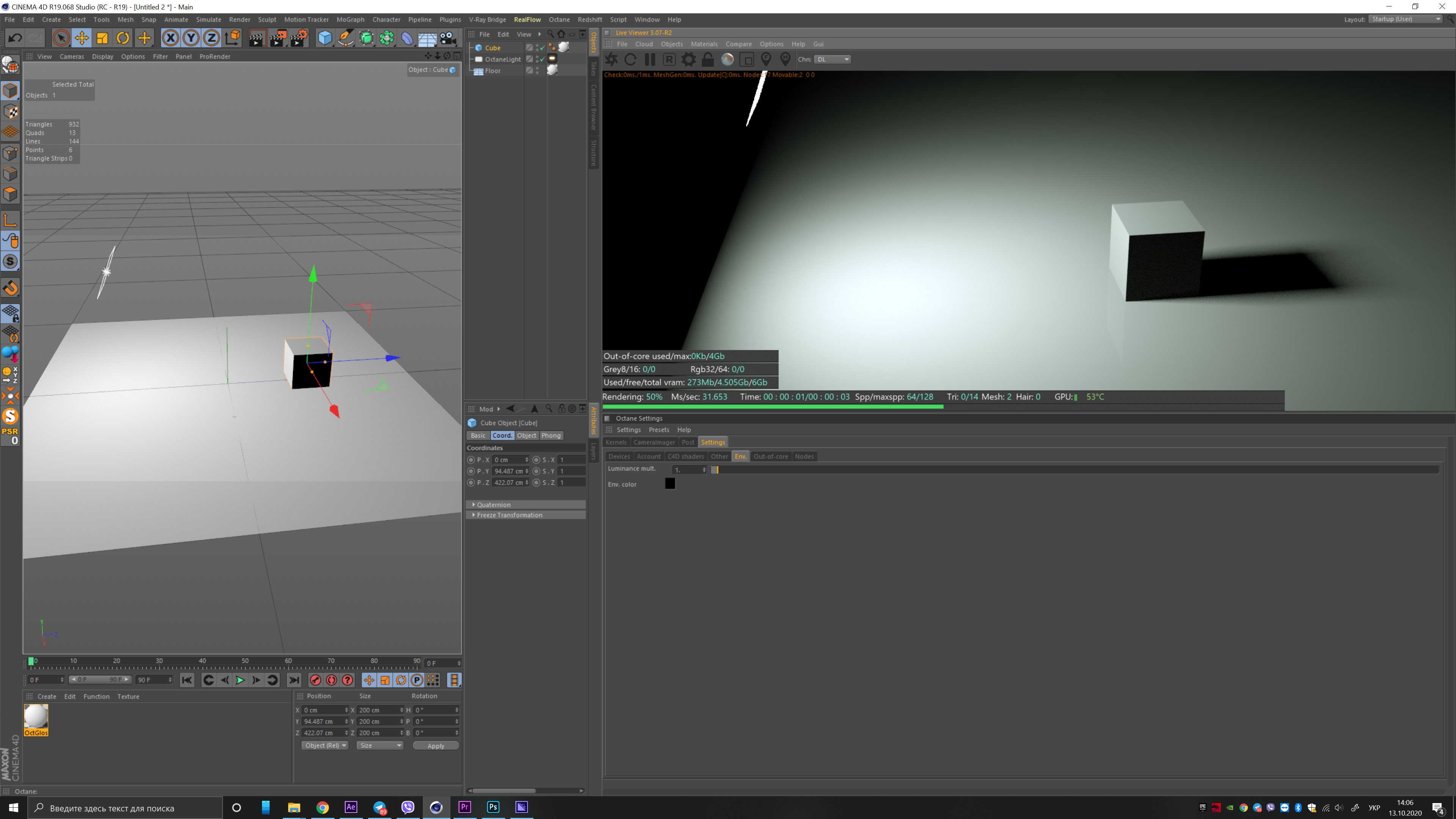Open the Object (Rel) coordinate dropdown
1456x819 pixels.
point(325,745)
